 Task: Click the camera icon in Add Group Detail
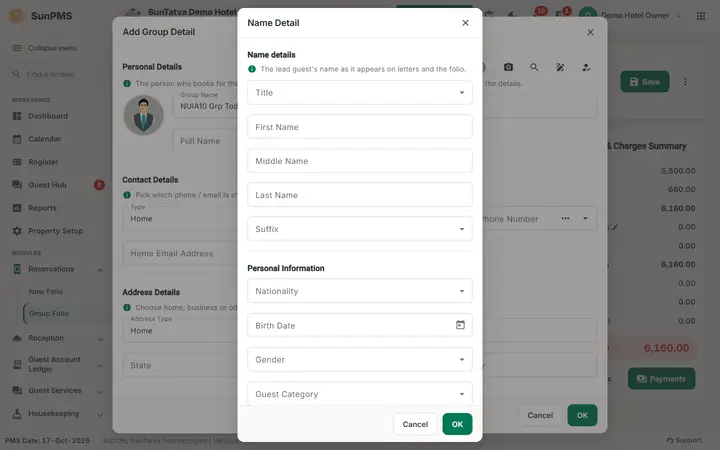[x=508, y=67]
